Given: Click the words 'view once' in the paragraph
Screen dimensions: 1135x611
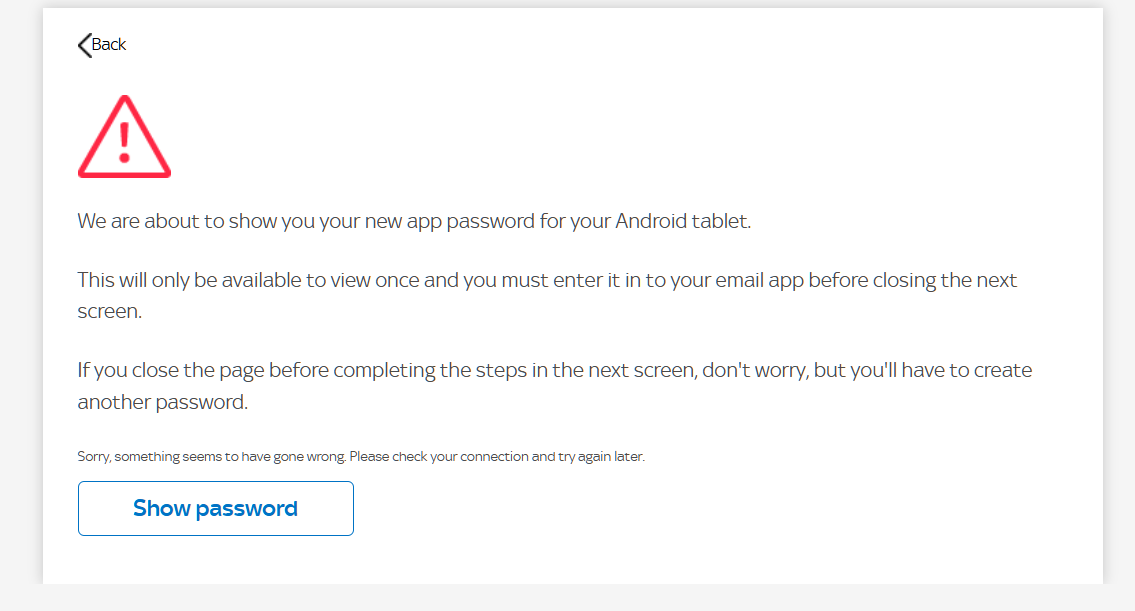Looking at the screenshot, I should [376, 280].
